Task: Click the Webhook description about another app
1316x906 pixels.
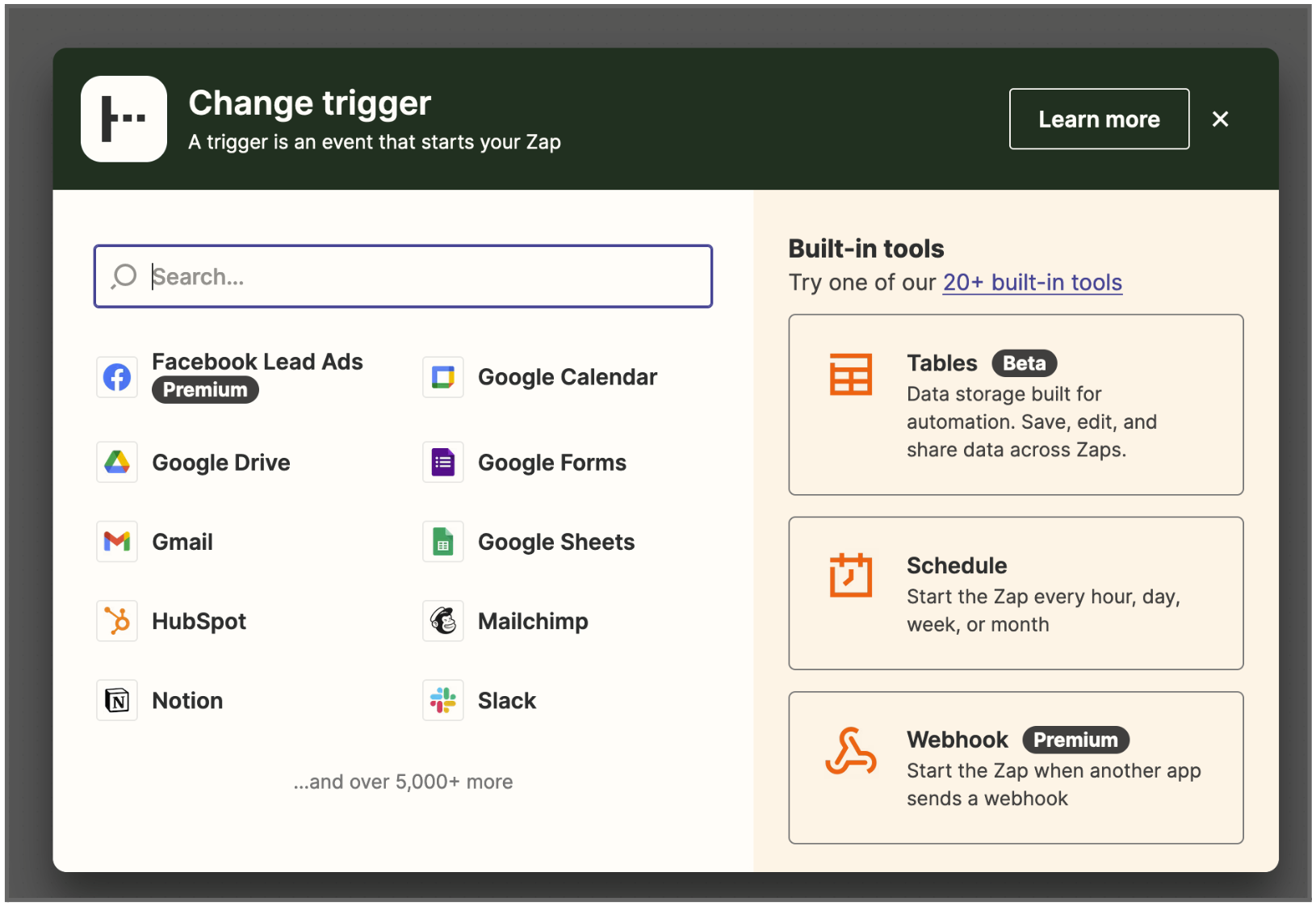Action: [1054, 785]
